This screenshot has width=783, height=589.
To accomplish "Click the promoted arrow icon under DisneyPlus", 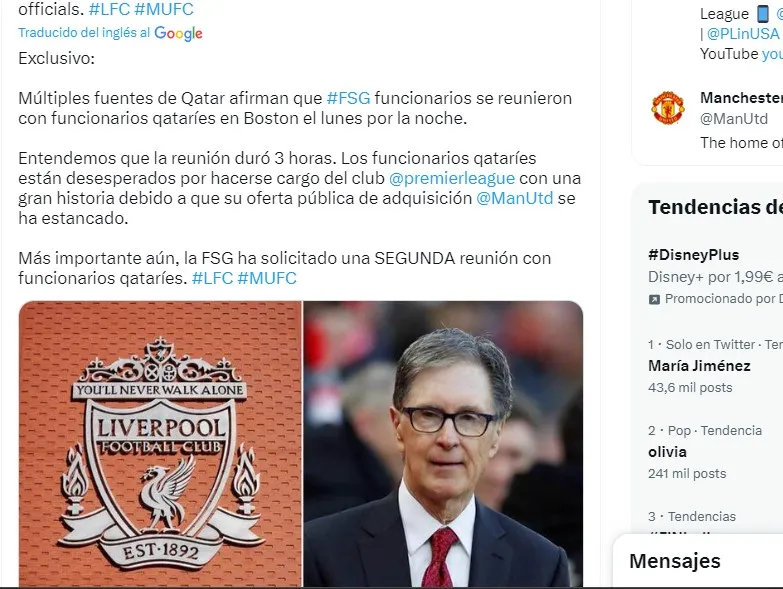I will pos(654,299).
